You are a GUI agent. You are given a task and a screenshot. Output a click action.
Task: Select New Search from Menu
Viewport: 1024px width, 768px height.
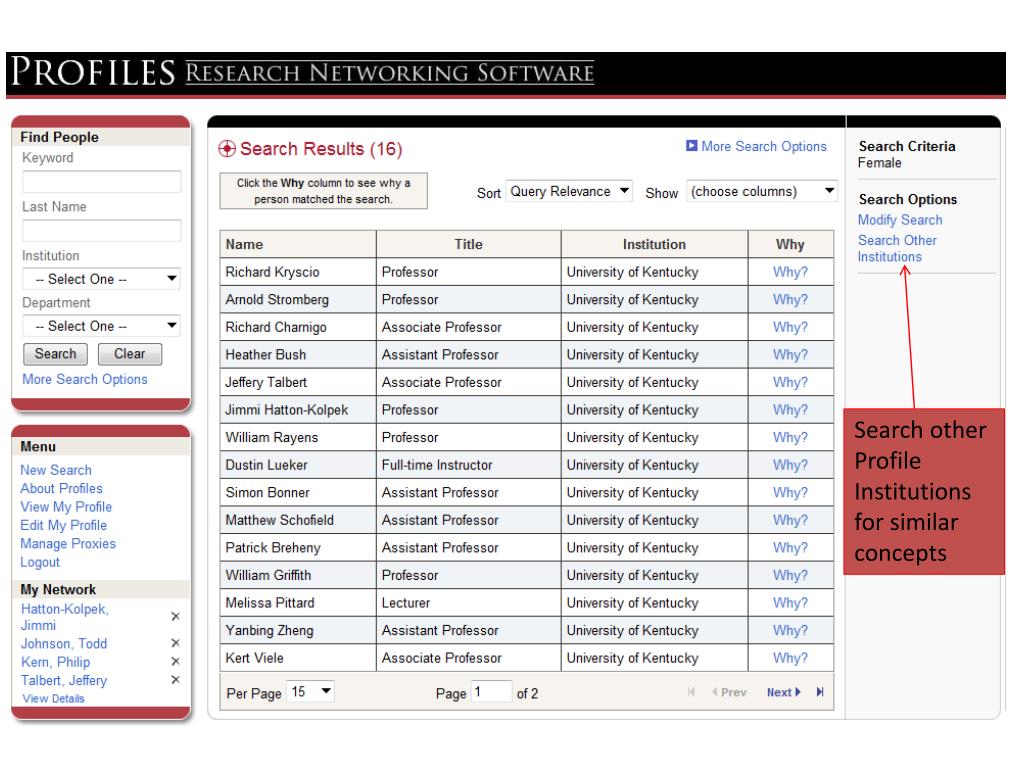tap(56, 470)
